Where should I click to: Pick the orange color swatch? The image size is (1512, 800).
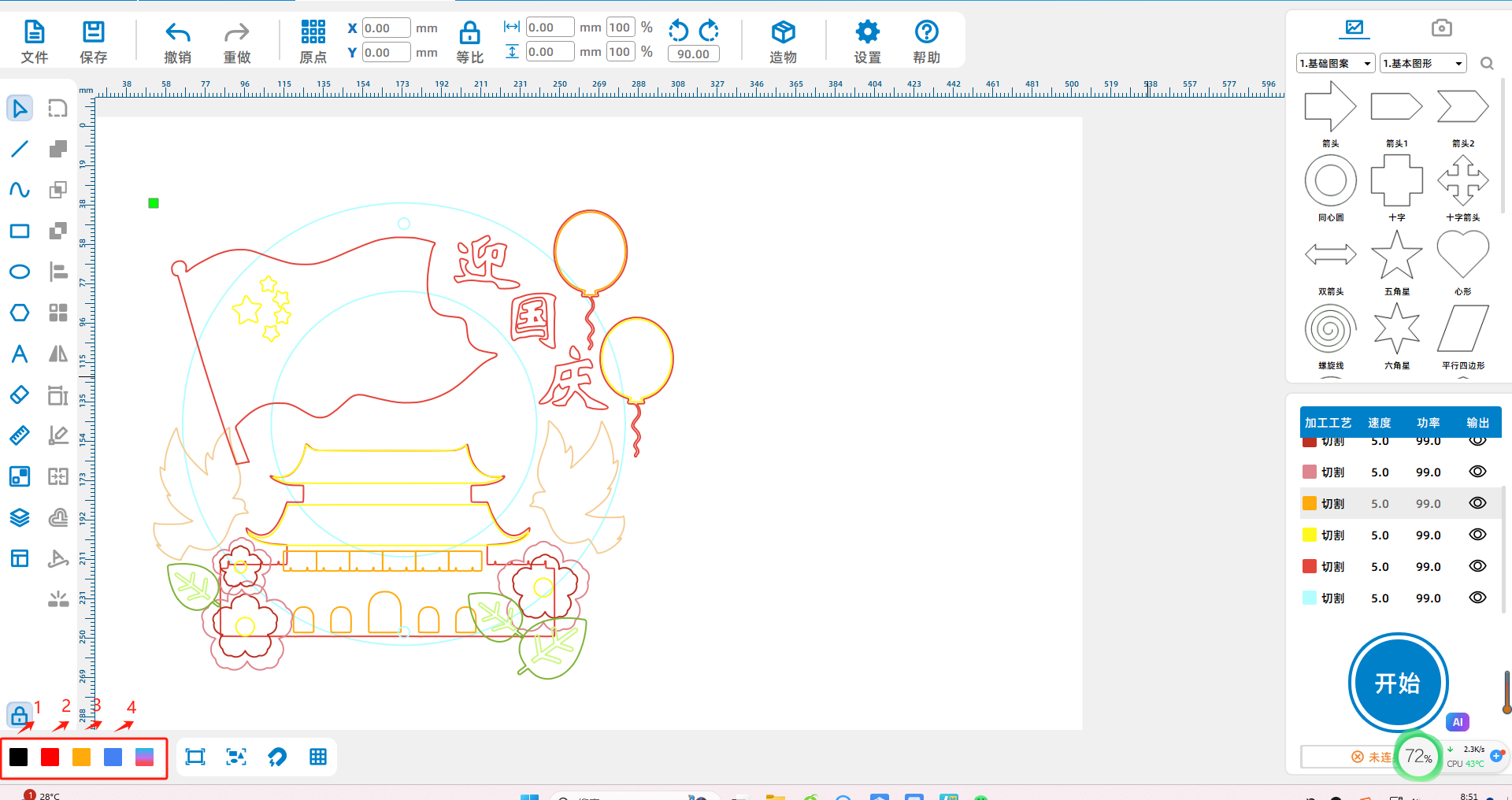(82, 757)
